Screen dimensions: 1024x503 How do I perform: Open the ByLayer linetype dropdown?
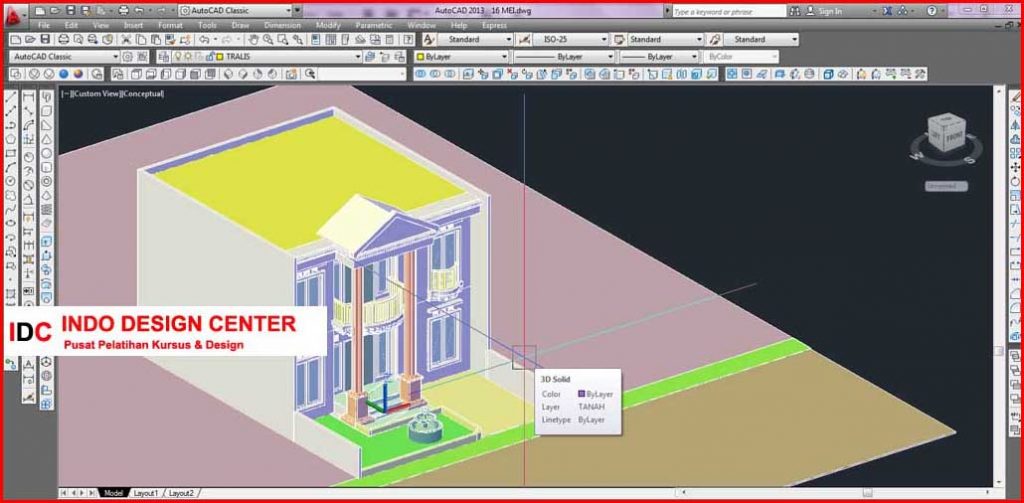610,57
